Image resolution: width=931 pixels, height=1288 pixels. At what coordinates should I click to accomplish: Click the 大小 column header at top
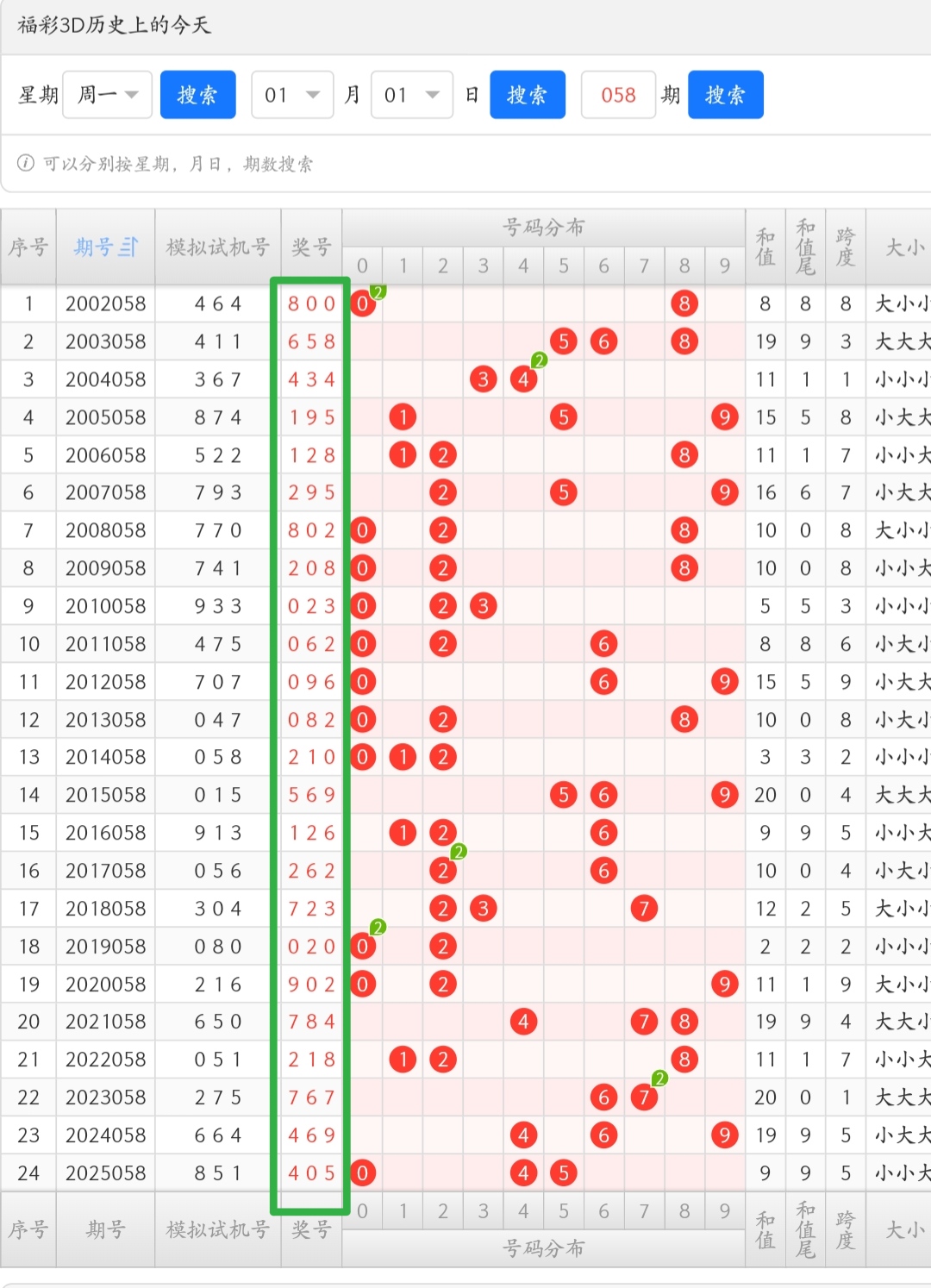tap(903, 247)
